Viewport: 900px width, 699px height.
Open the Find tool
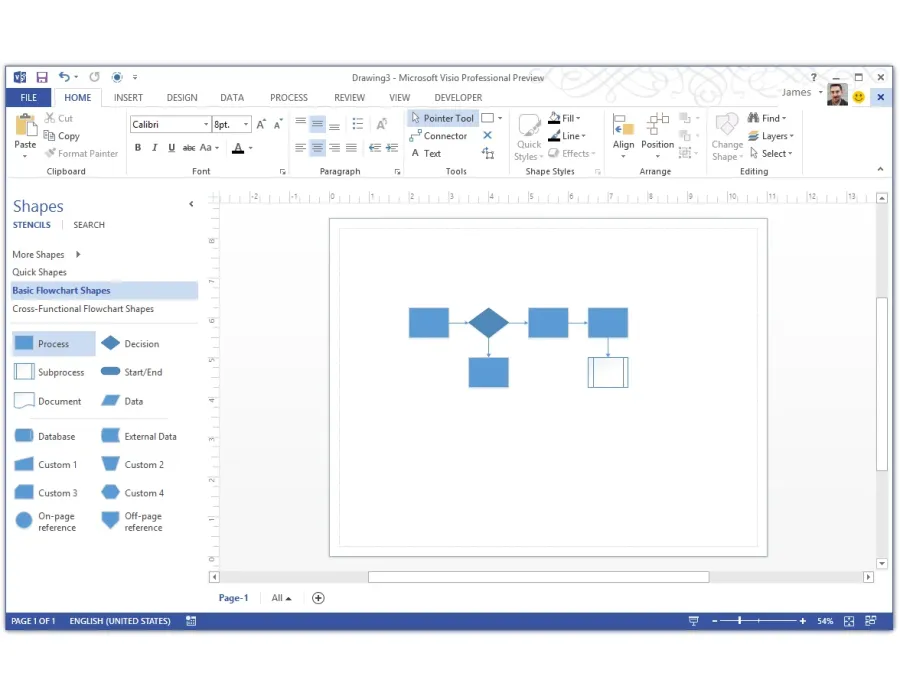tap(767, 118)
